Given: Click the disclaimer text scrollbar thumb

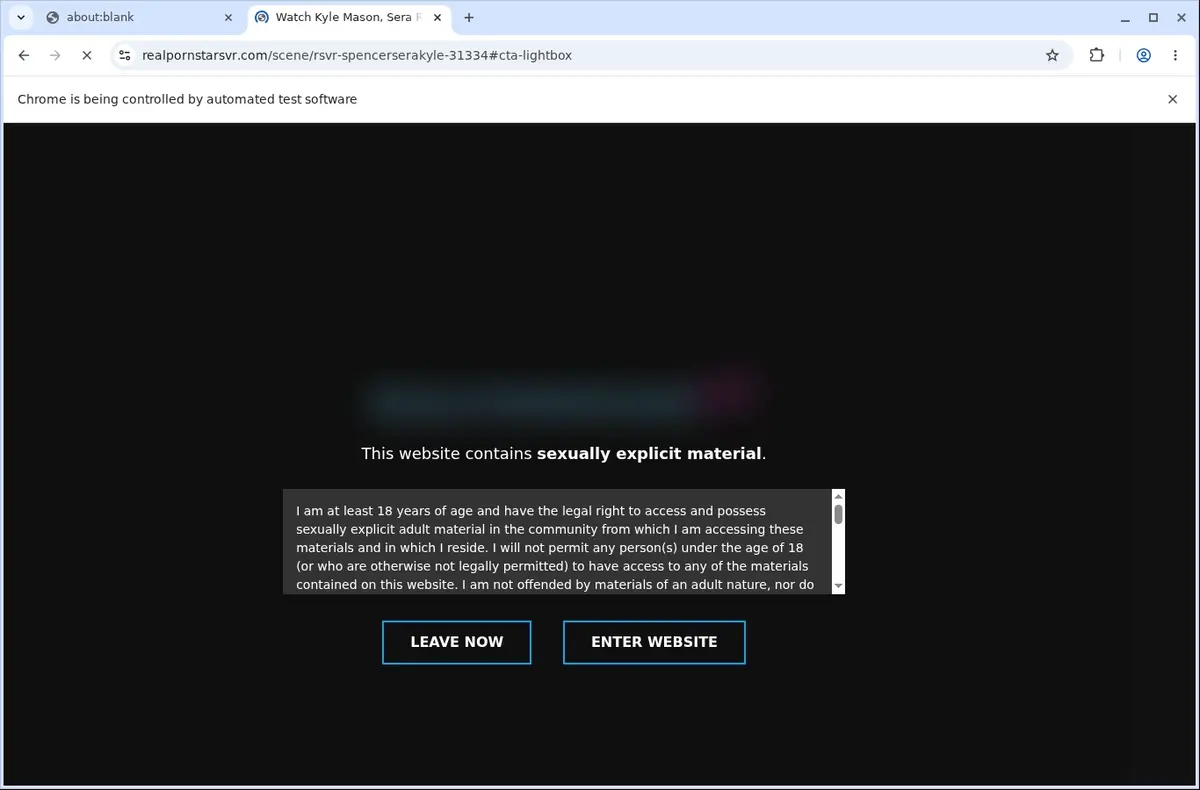Looking at the screenshot, I should pos(838,514).
